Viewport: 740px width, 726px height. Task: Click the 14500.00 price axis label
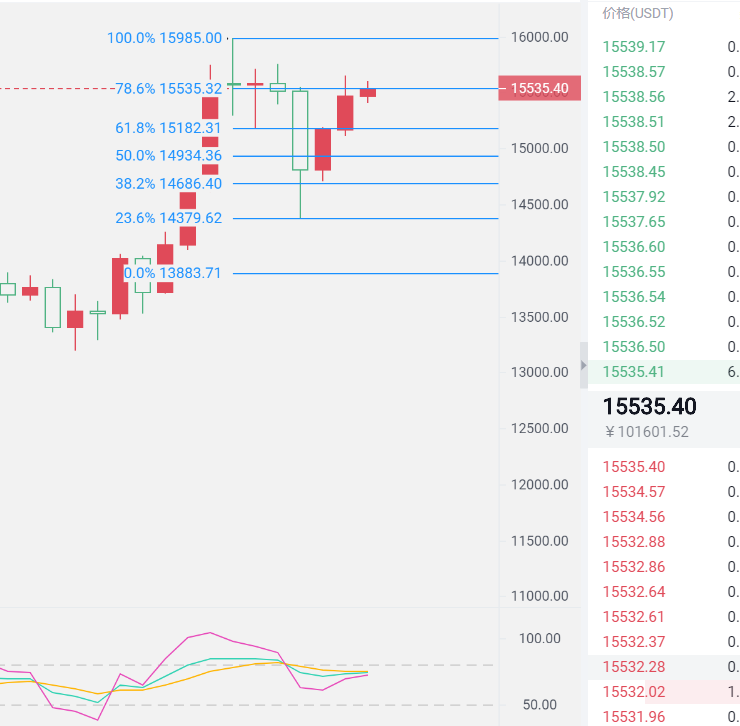pyautogui.click(x=539, y=204)
